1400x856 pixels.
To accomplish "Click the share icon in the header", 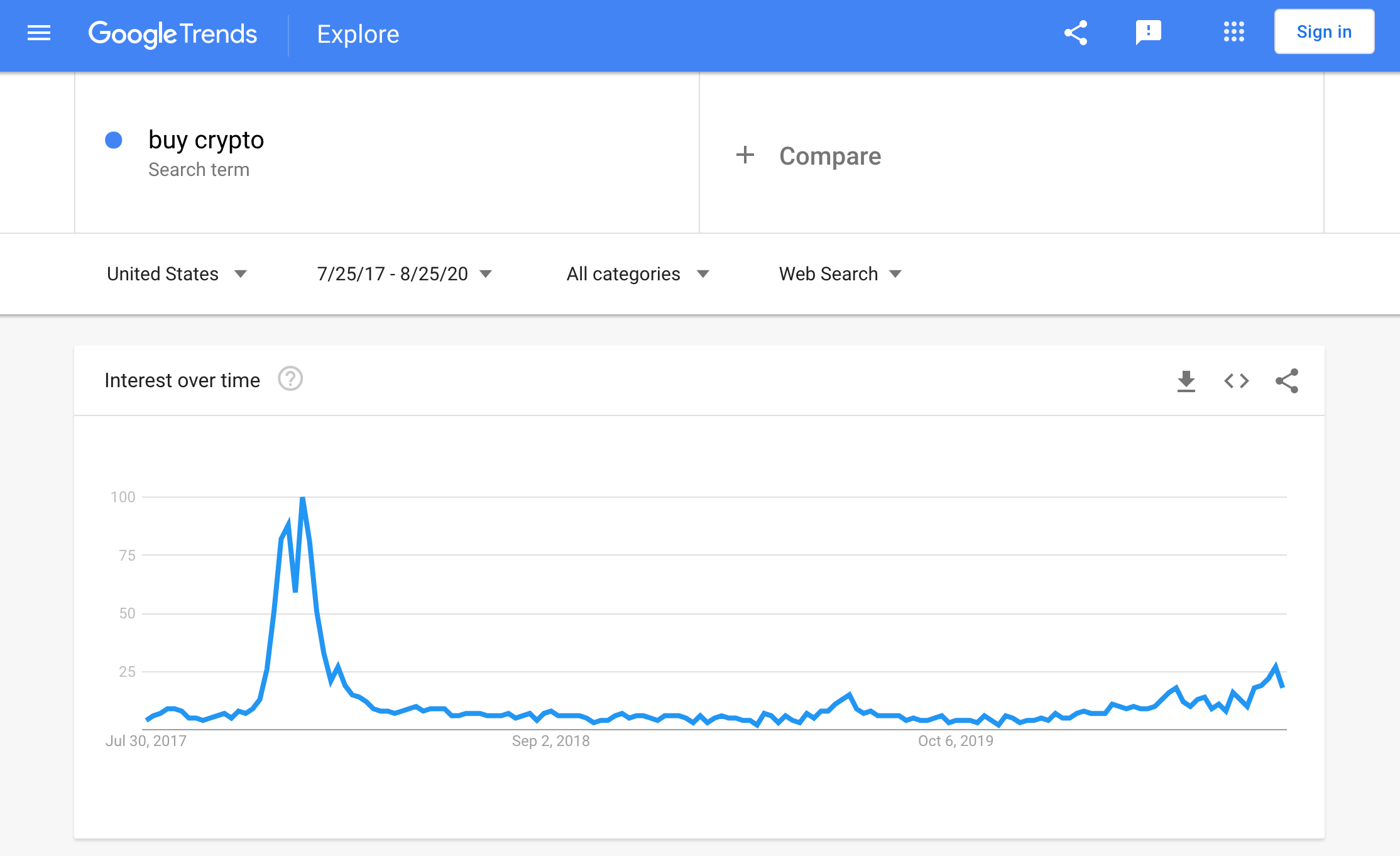I will (x=1076, y=33).
